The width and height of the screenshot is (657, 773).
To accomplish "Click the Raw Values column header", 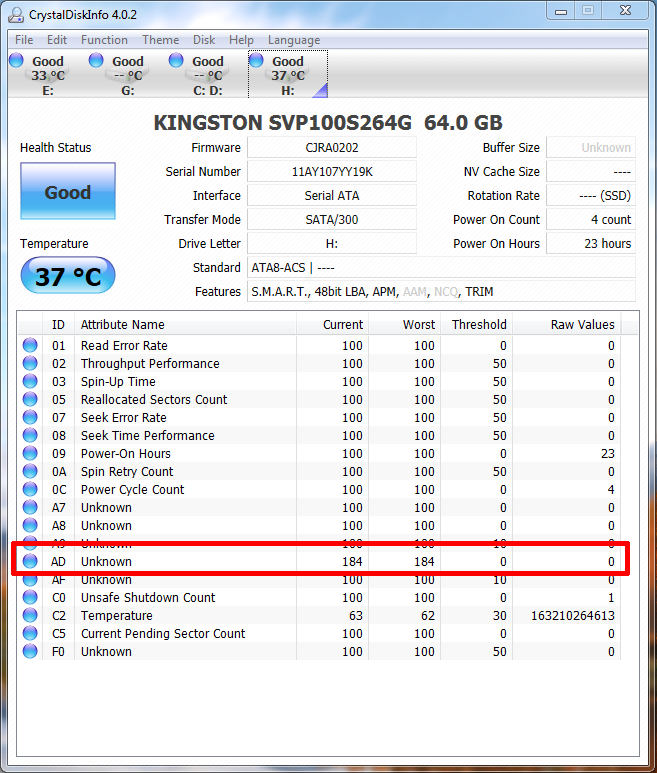I will coord(567,324).
